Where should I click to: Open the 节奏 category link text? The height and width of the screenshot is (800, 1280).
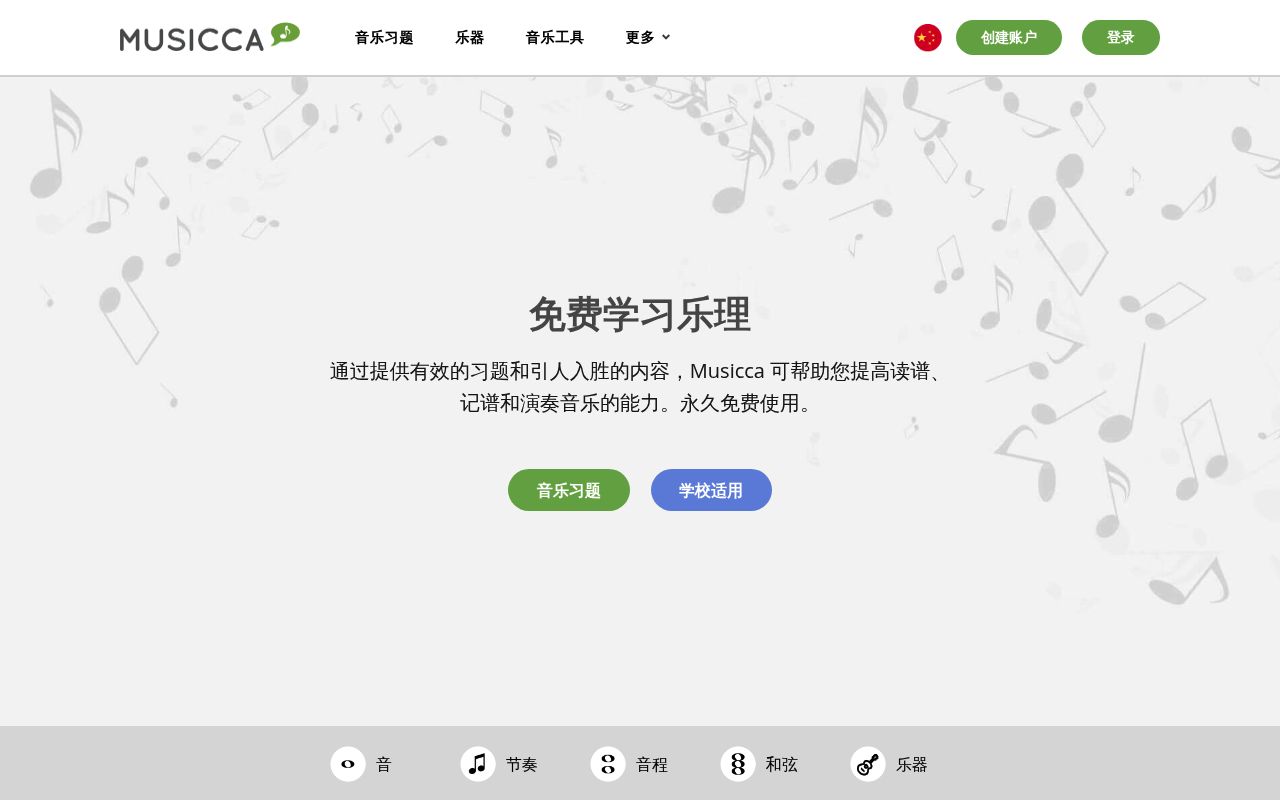click(522, 765)
